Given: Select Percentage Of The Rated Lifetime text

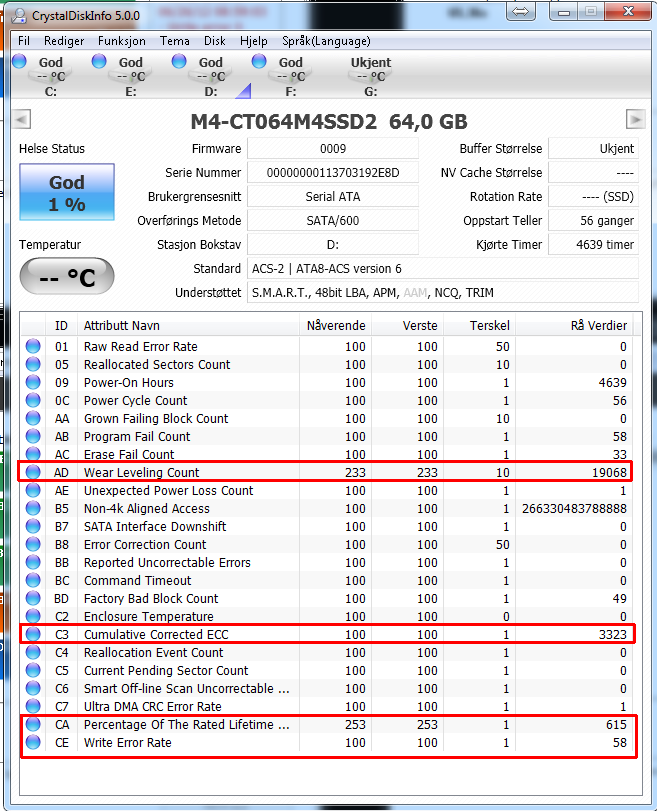Looking at the screenshot, I should coord(186,725).
